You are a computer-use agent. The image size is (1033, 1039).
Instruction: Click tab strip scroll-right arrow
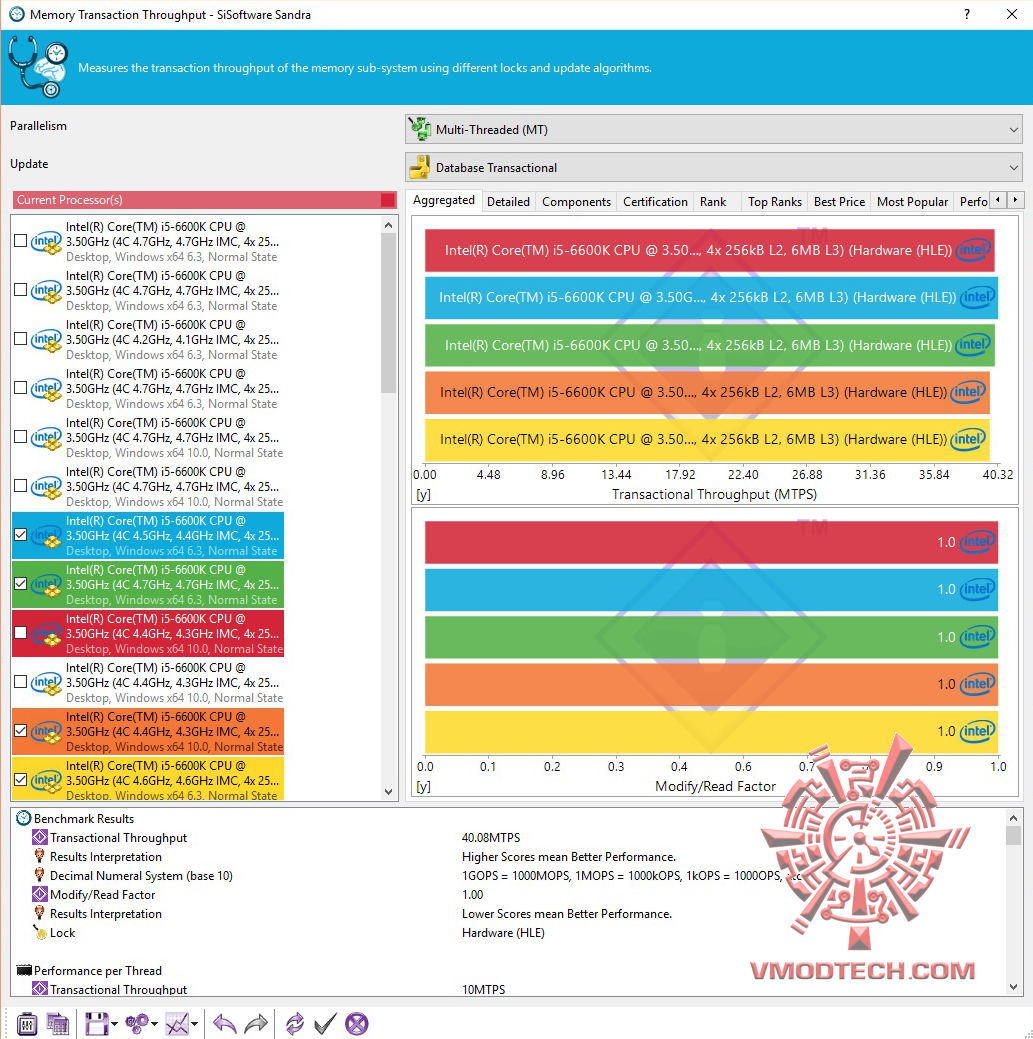[1015, 199]
